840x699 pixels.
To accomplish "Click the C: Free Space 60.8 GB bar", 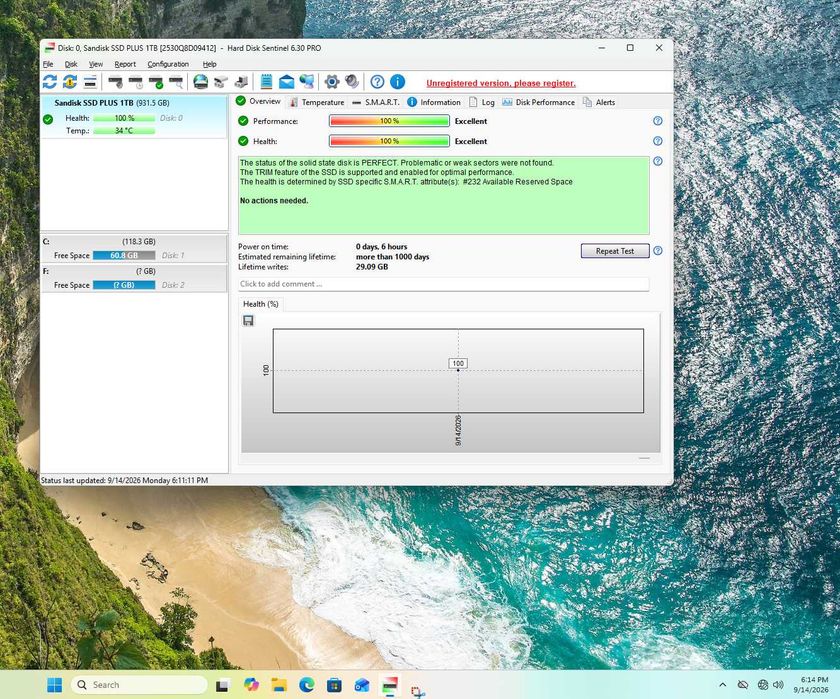I will click(x=124, y=255).
